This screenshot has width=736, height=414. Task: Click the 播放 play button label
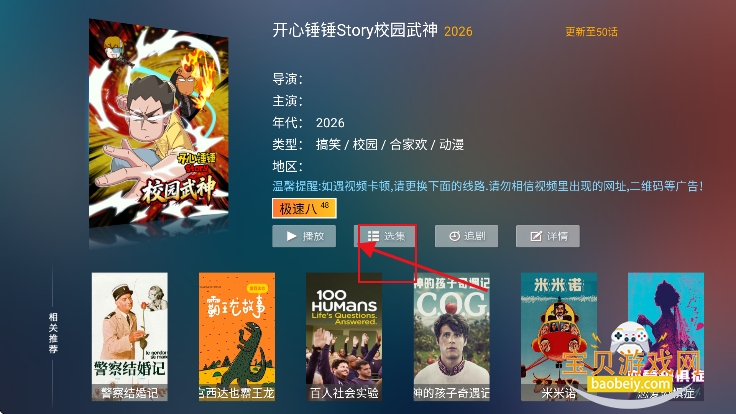[x=314, y=236]
